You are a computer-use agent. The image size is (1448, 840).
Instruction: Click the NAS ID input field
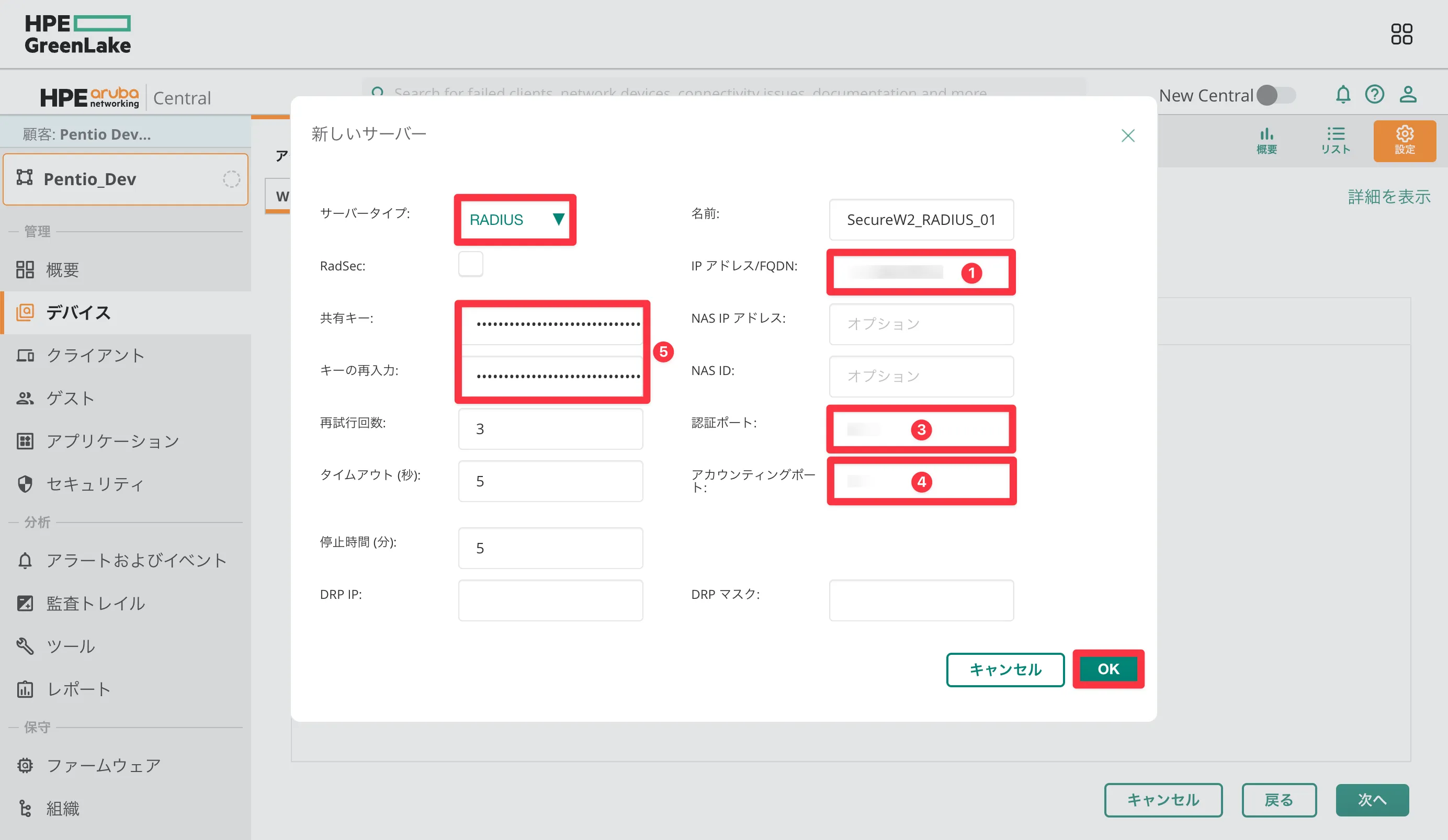[921, 377]
